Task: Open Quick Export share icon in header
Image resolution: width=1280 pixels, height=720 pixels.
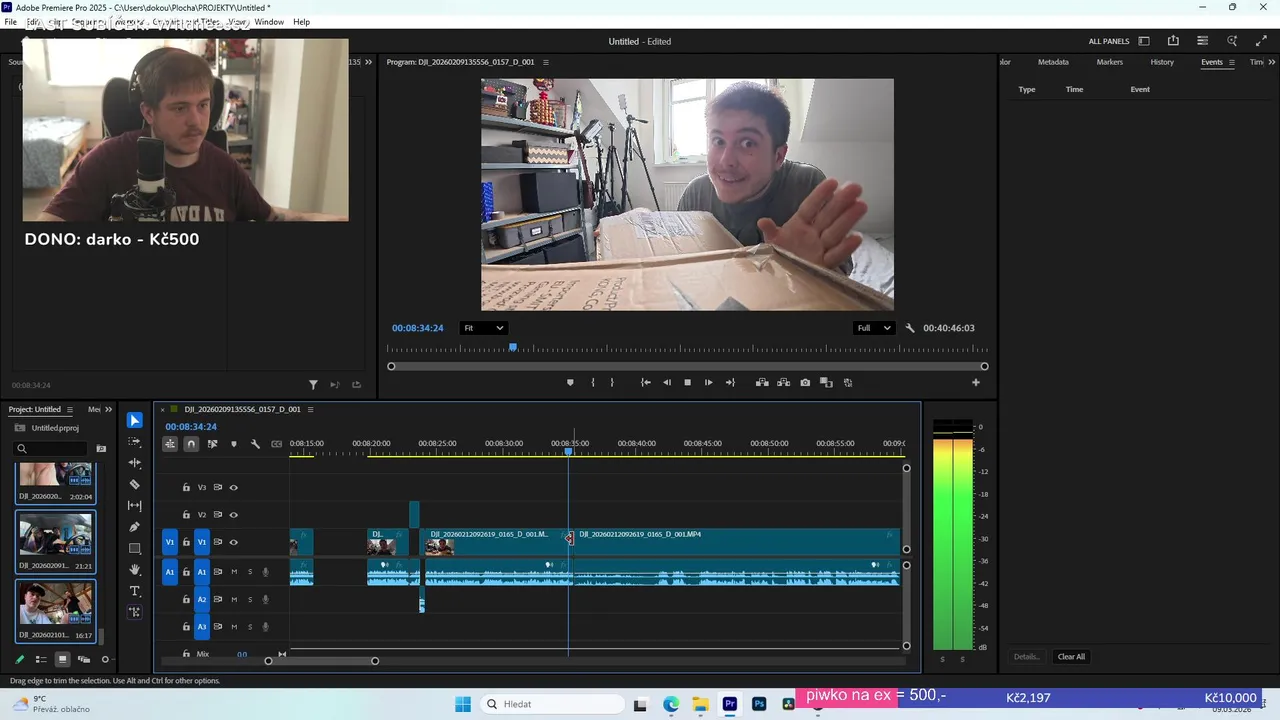Action: click(x=1173, y=41)
